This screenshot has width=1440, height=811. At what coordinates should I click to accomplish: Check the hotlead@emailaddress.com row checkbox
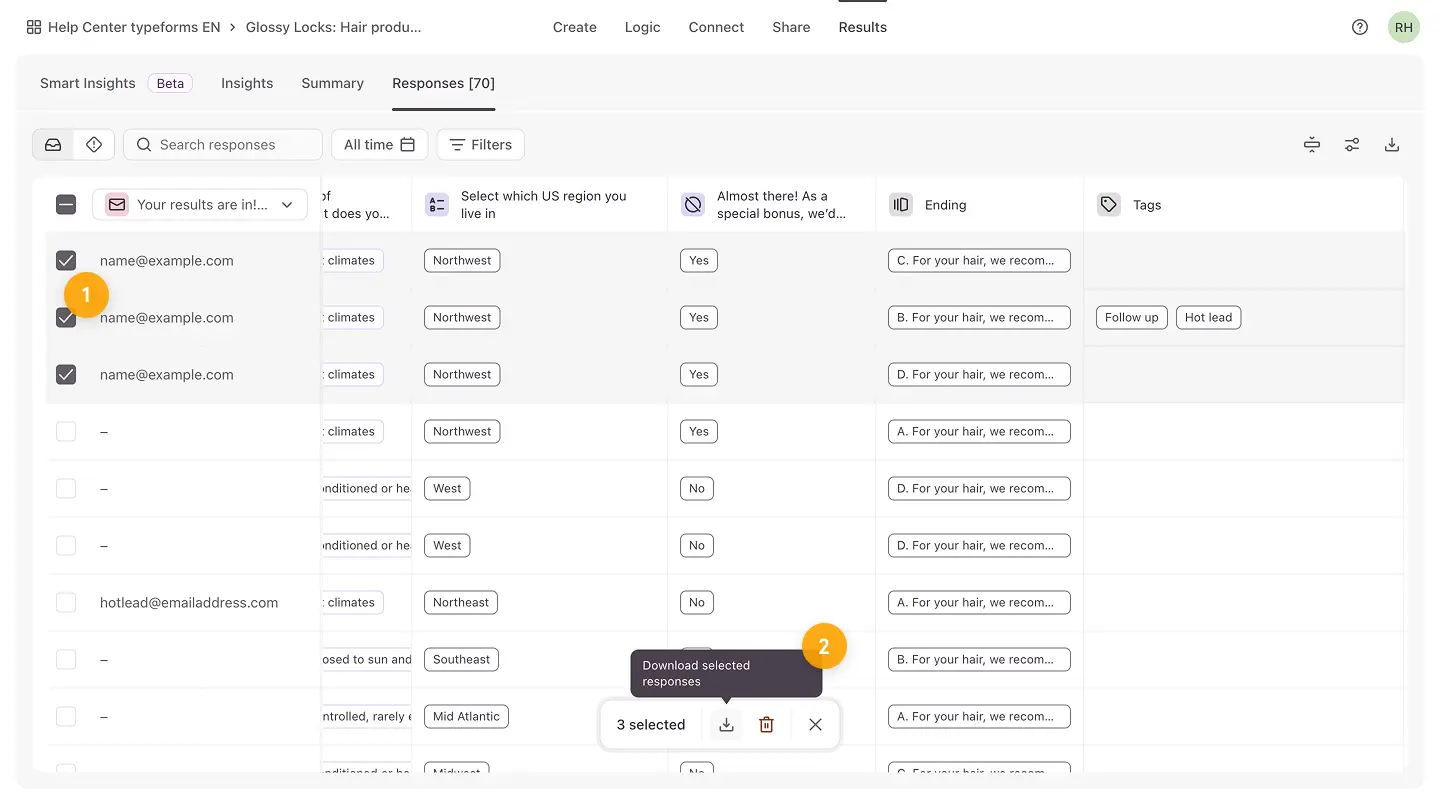pos(66,603)
